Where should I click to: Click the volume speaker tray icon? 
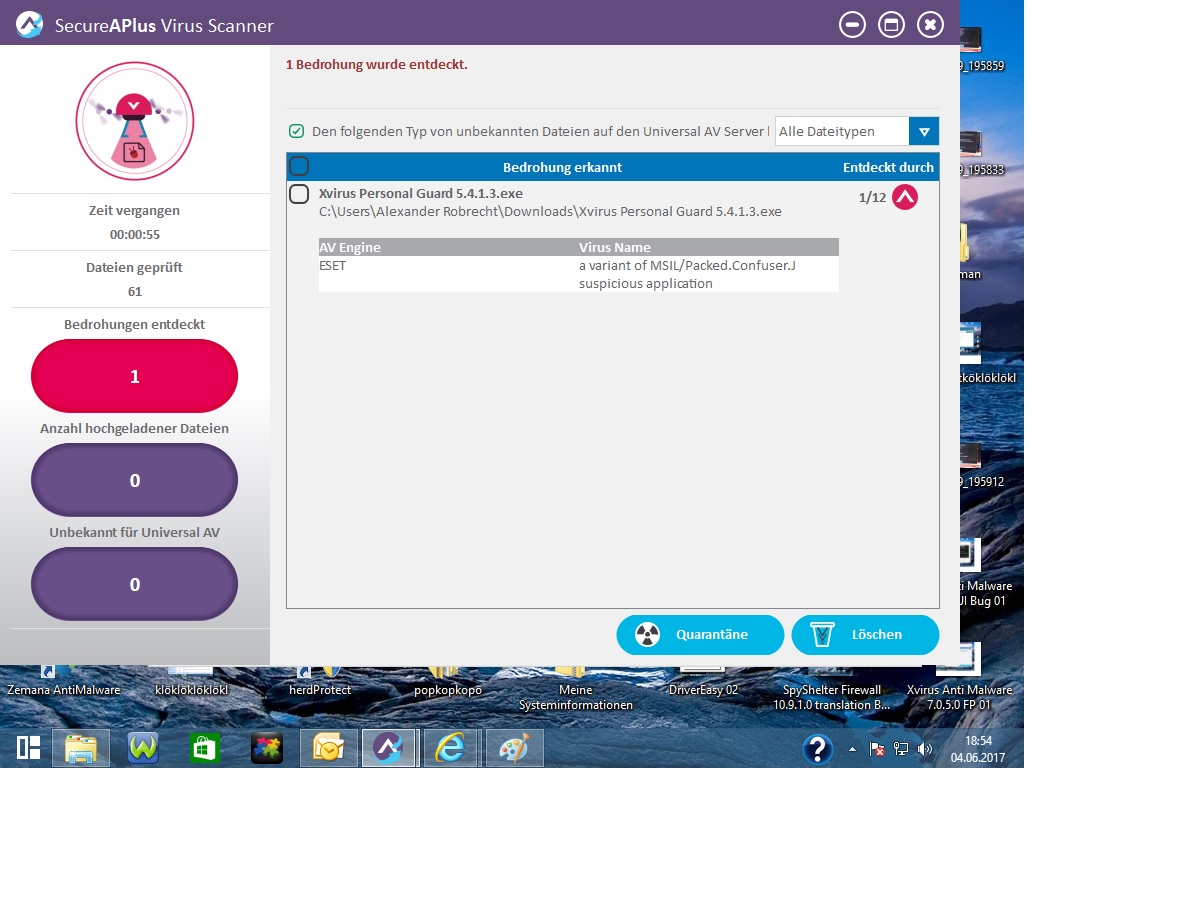point(924,749)
